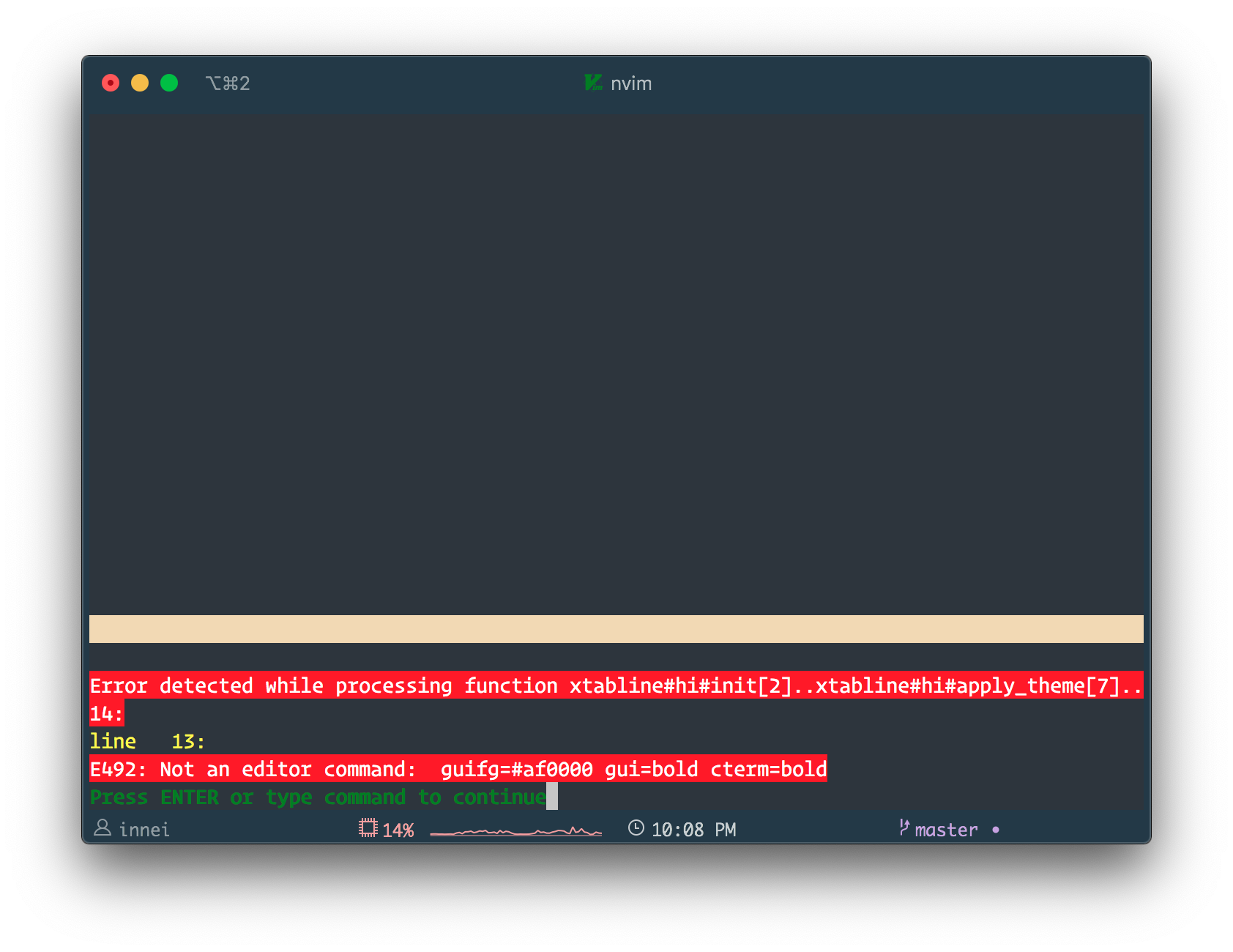Screen dimensions: 1233x952
Task: Click the ⌥⌘2 shortcut indicator in the titlebar
Action: pyautogui.click(x=228, y=83)
